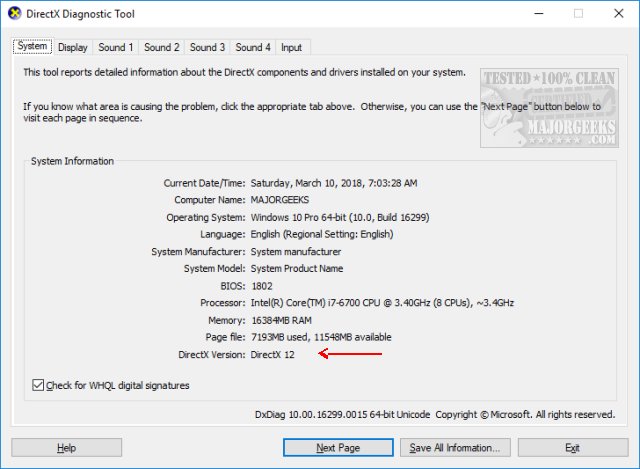Open the Sound 2 tab
Viewport: 640px width, 469px height.
pos(161,47)
